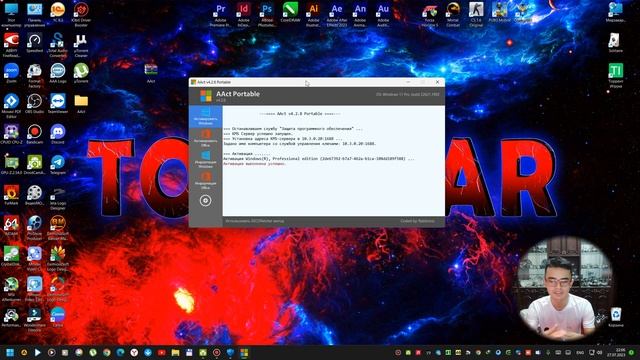Open Format Factory shortcut
Viewport: 640px width, 360px height.
tap(34, 76)
